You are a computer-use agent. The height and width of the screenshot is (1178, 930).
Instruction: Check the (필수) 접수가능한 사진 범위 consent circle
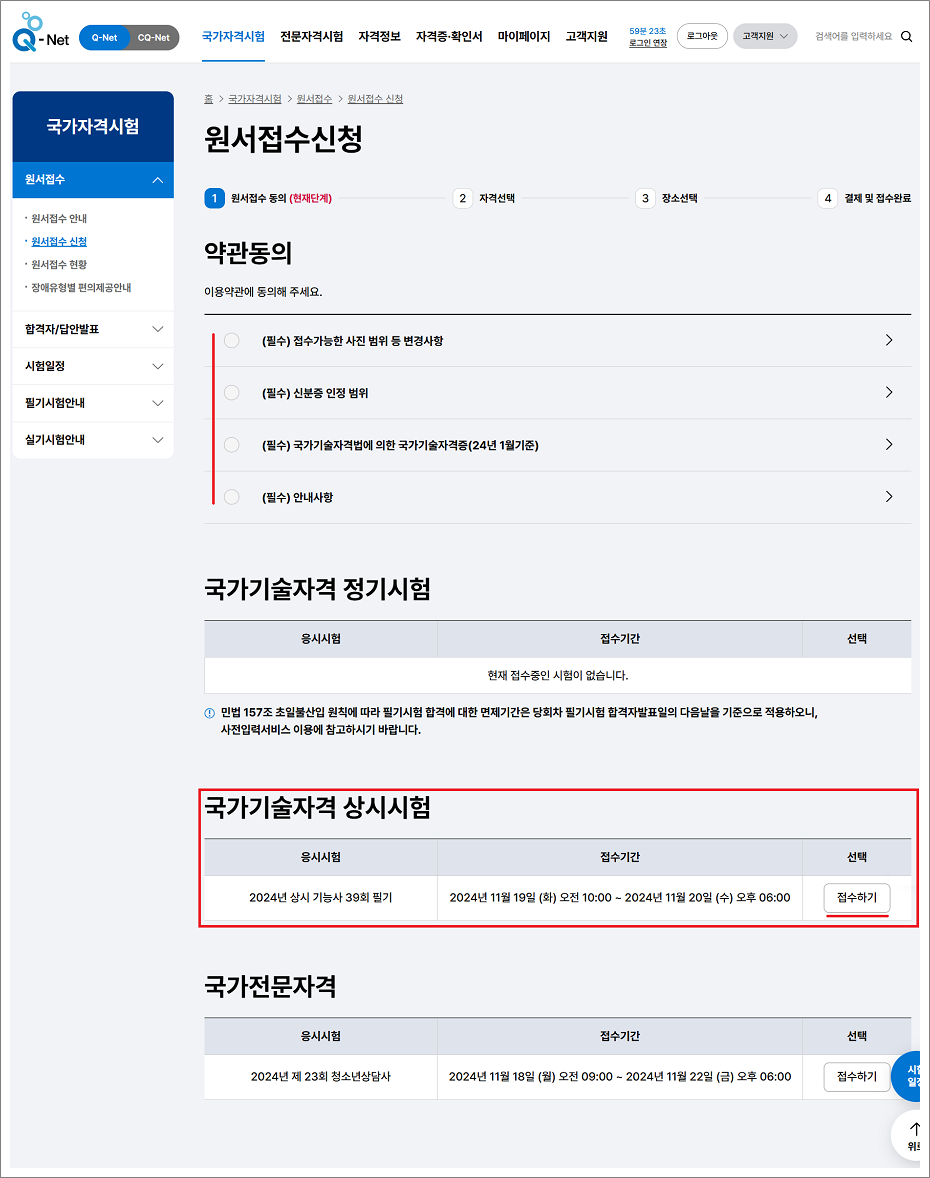pos(231,340)
